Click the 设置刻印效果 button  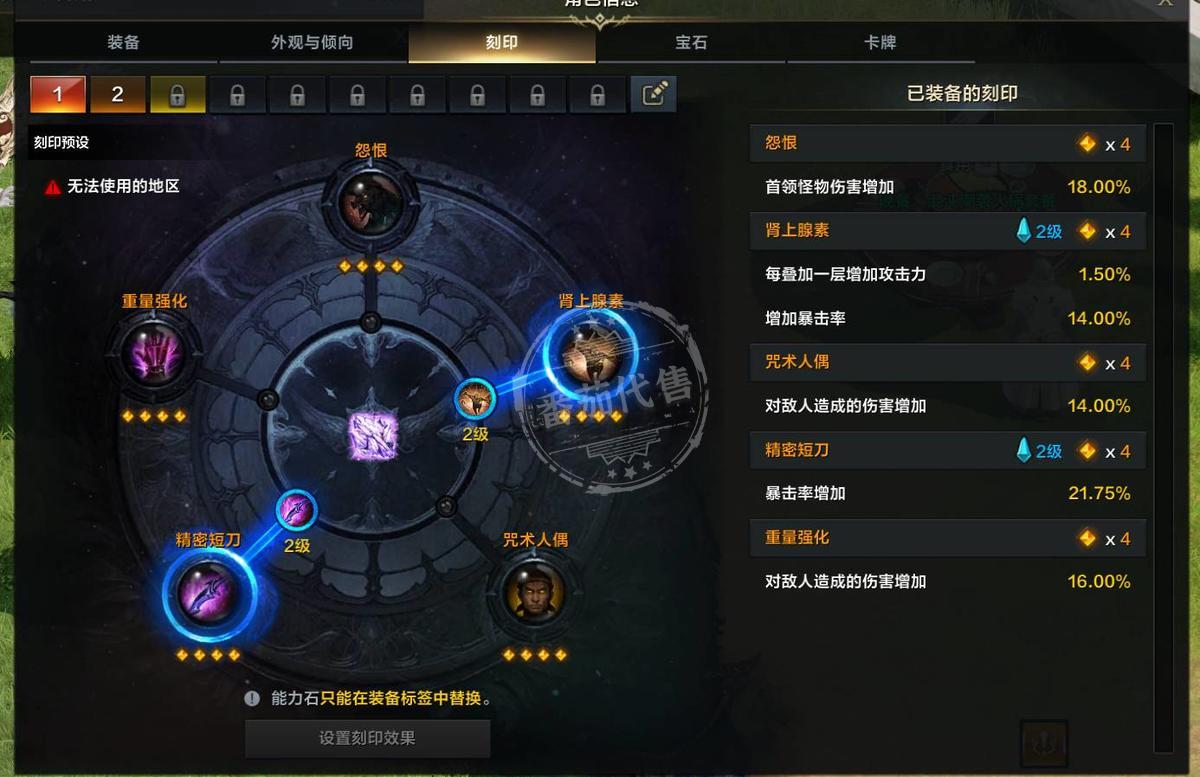coord(368,739)
